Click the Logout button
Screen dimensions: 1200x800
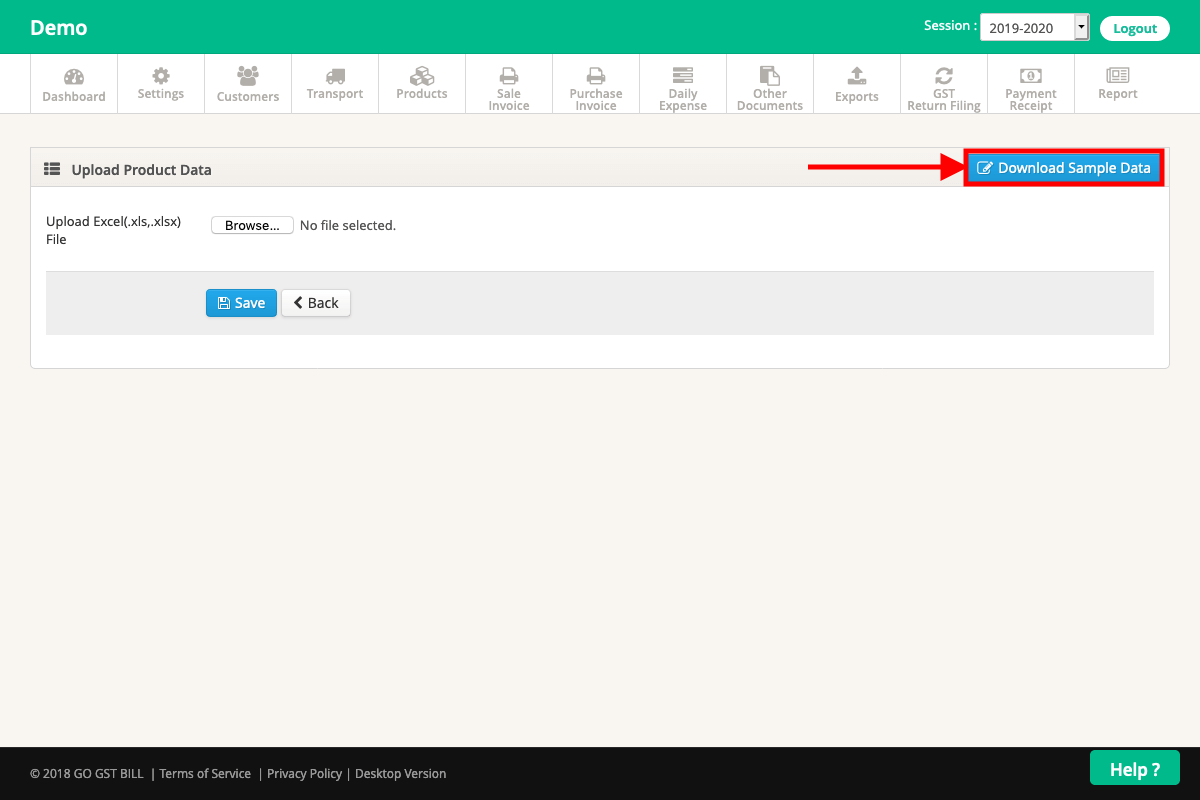coord(1135,28)
